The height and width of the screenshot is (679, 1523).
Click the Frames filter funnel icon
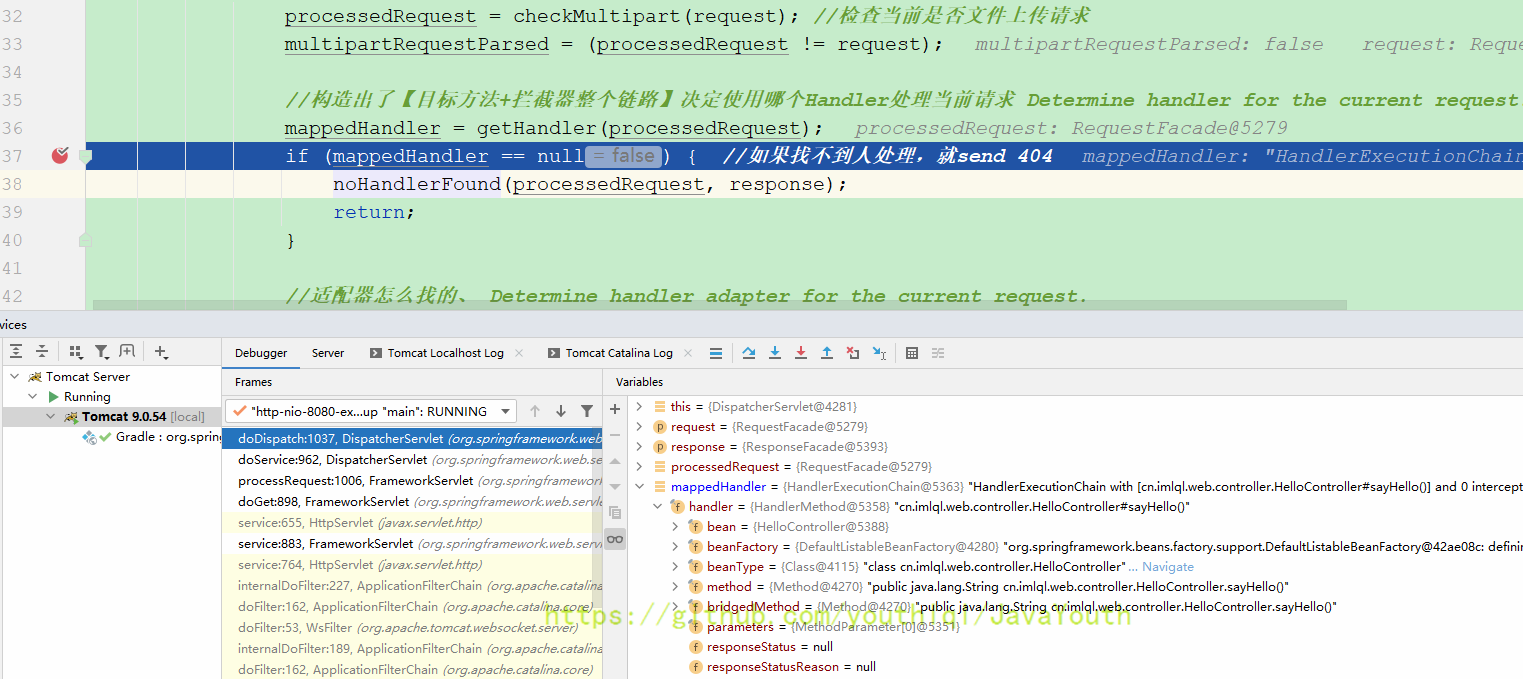click(x=587, y=411)
